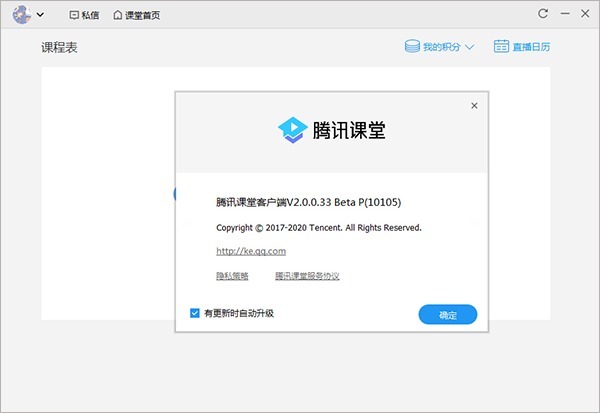Expand the 我的积分 dropdown chevron
Viewport: 600px width, 413px height.
470,47
